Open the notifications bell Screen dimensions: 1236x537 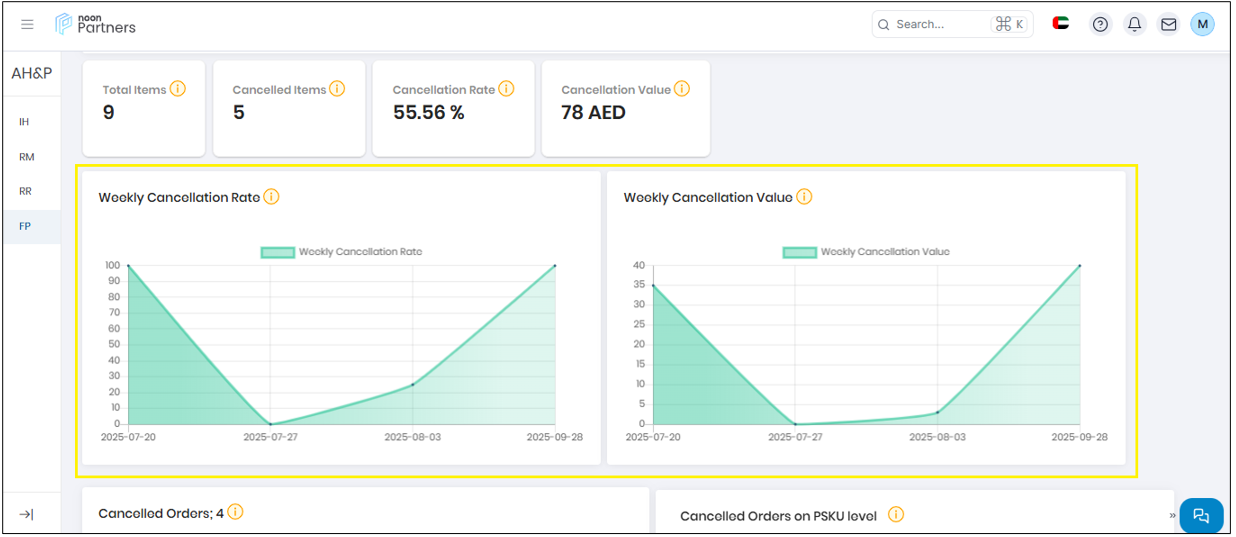tap(1134, 24)
